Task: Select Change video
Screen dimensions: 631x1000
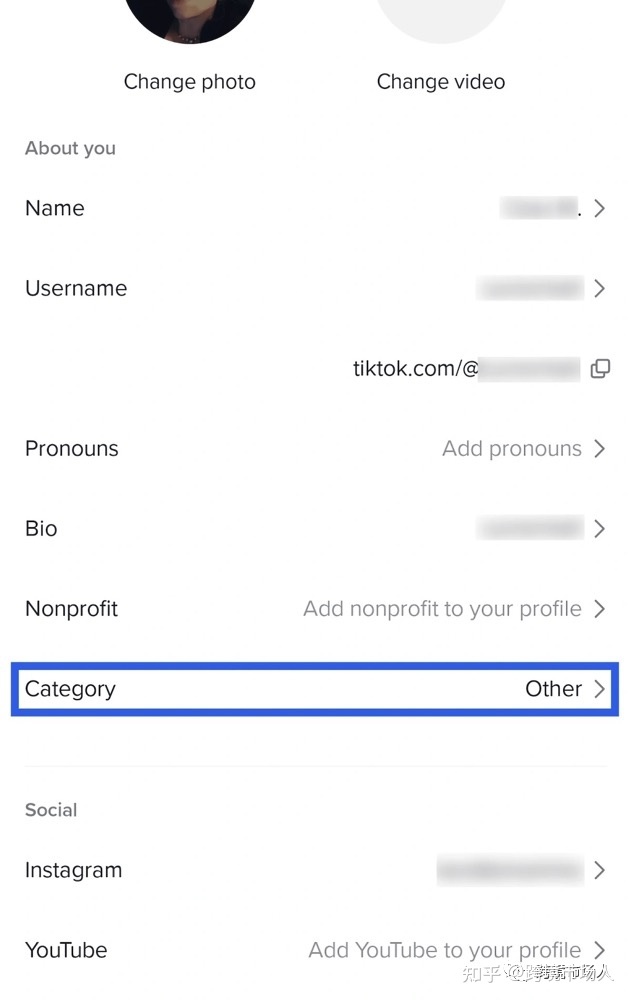Action: pyautogui.click(x=441, y=81)
